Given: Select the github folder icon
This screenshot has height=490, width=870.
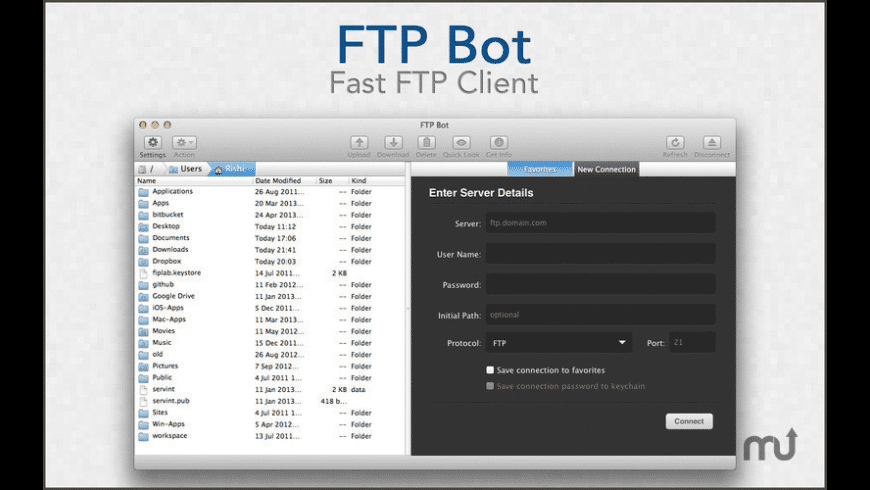Looking at the screenshot, I should point(143,285).
